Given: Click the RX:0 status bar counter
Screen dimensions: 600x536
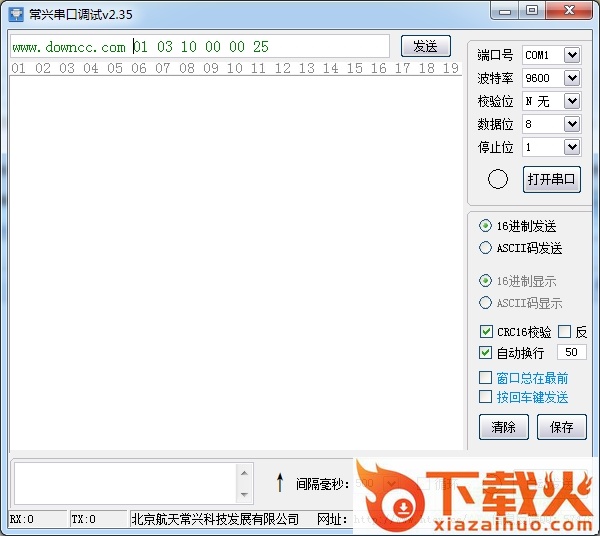Looking at the screenshot, I should 37,519.
